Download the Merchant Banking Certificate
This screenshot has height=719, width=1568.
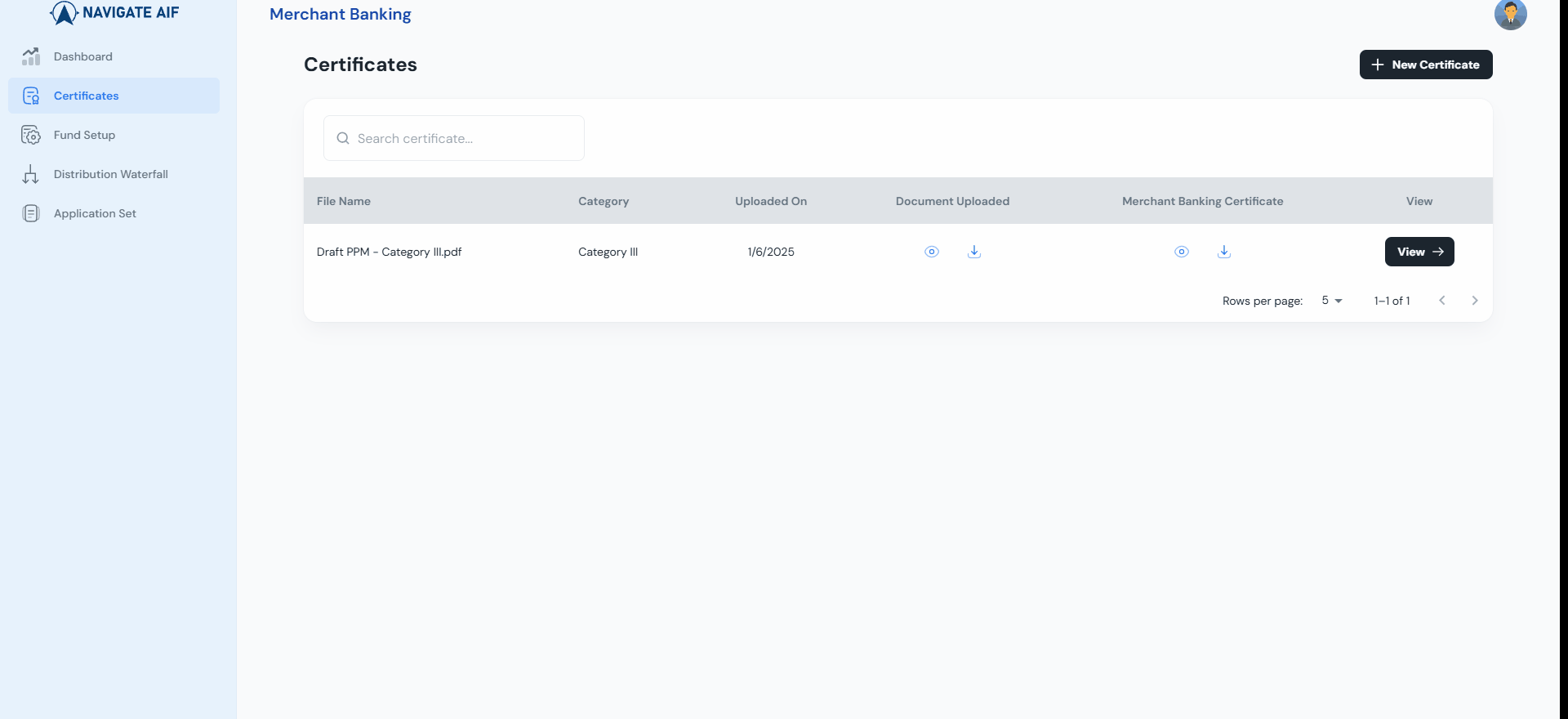pos(1224,252)
